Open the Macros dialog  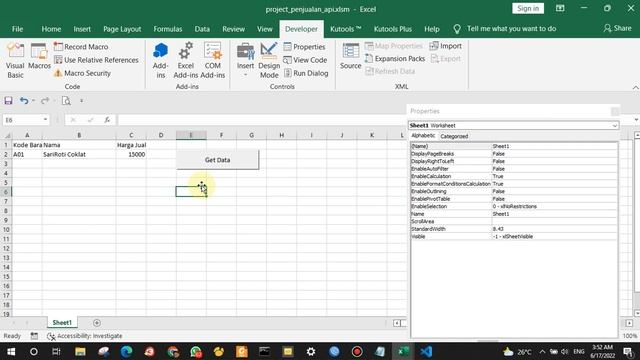(x=39, y=56)
